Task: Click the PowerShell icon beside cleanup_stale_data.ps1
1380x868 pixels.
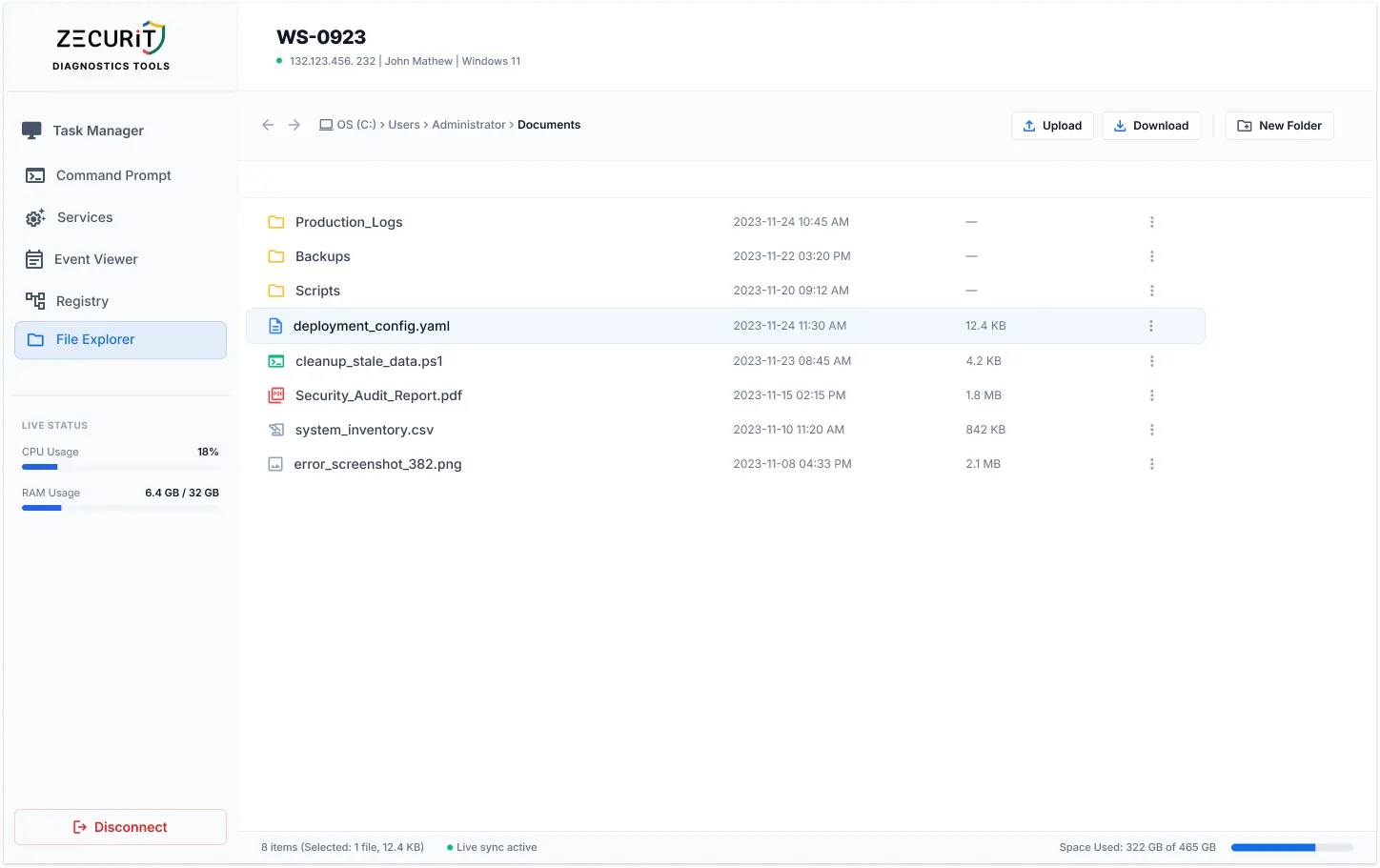Action: point(275,360)
